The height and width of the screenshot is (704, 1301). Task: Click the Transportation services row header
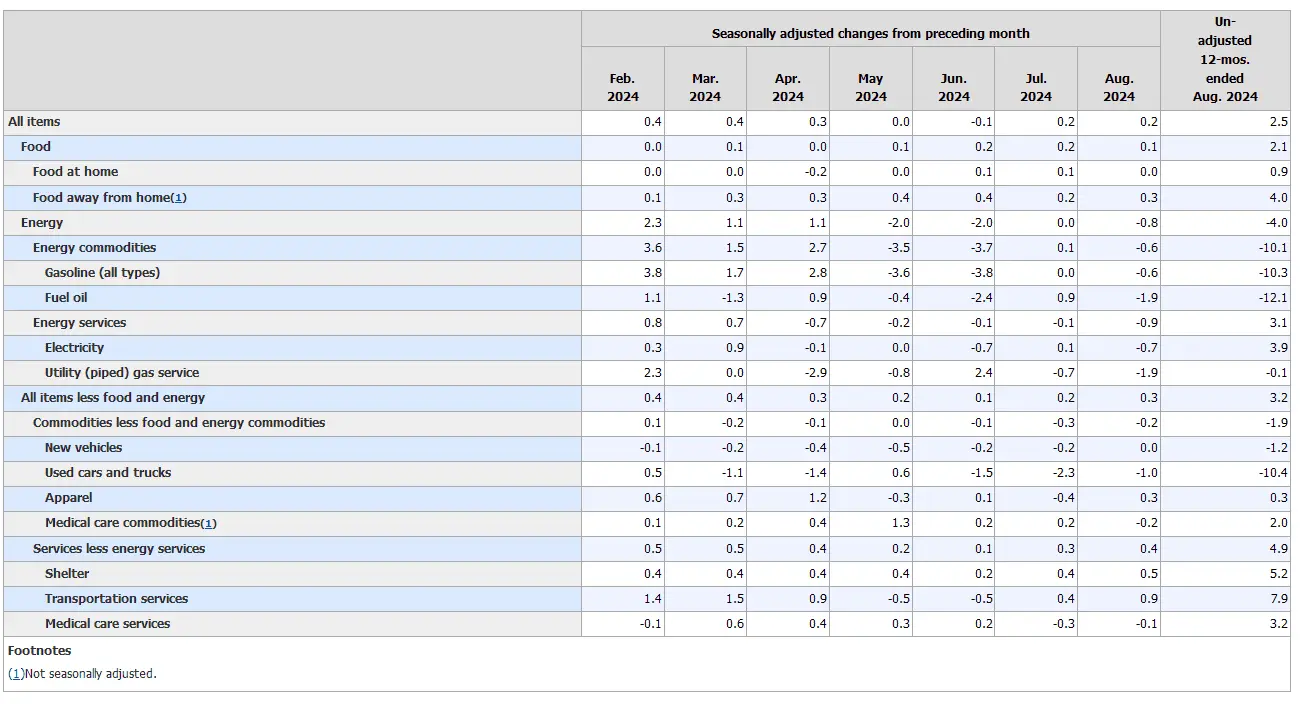click(x=116, y=599)
